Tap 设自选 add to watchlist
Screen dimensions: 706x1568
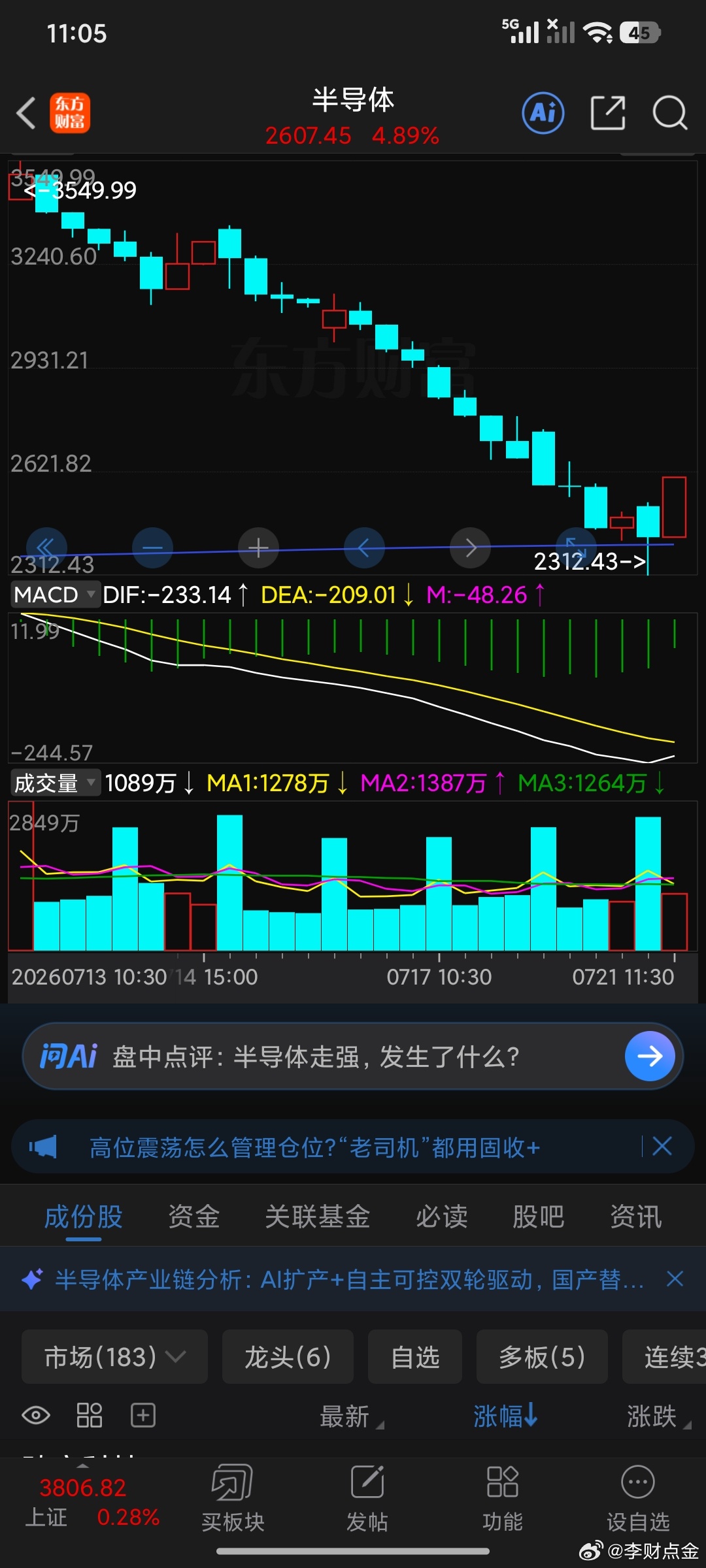click(638, 1499)
